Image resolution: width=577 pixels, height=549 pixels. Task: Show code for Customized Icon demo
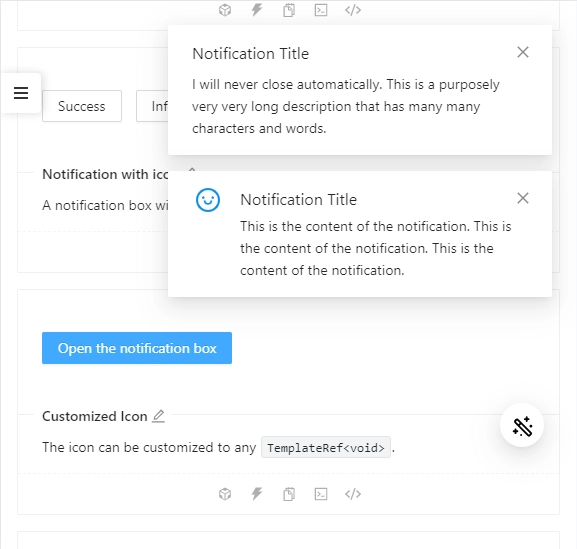click(353, 494)
